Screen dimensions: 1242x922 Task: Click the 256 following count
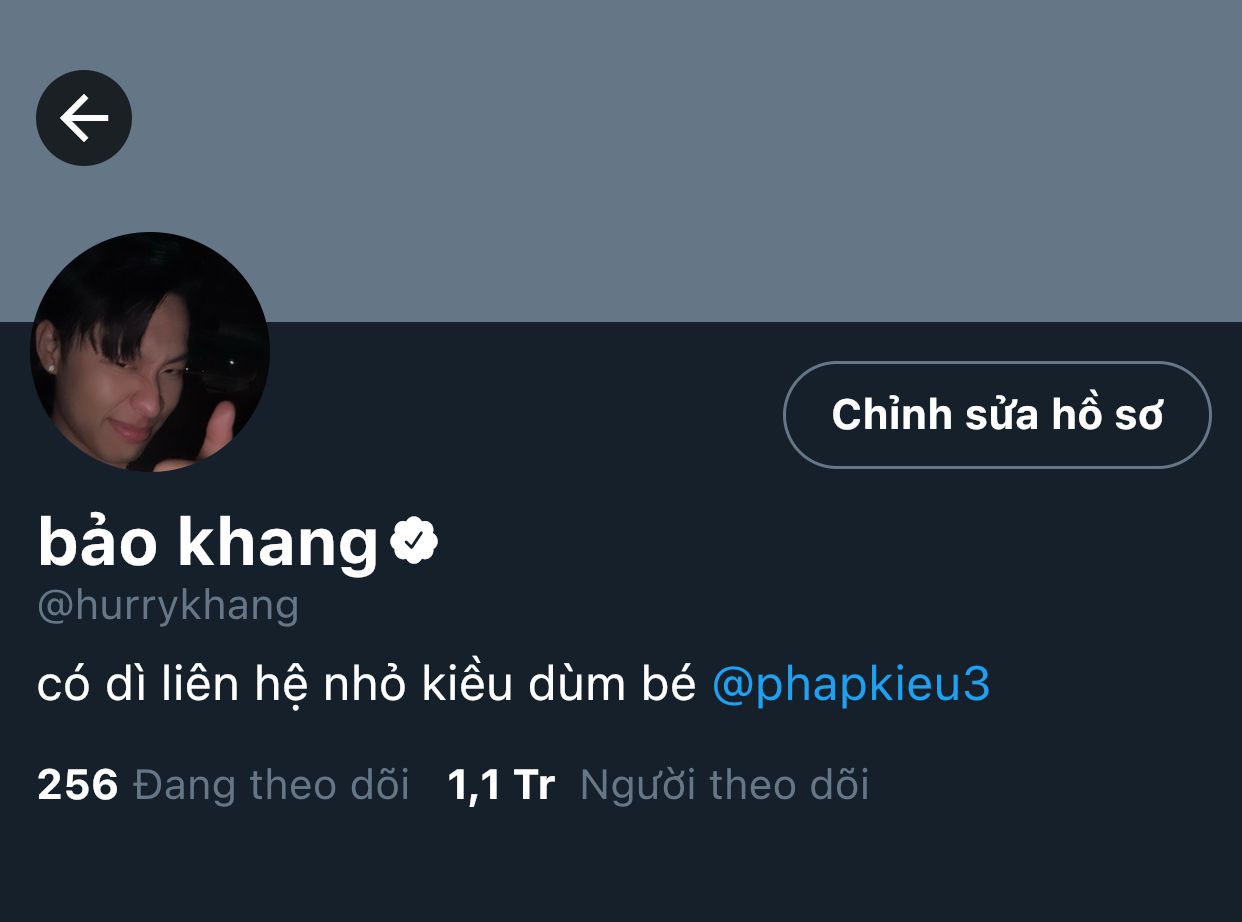pos(78,785)
